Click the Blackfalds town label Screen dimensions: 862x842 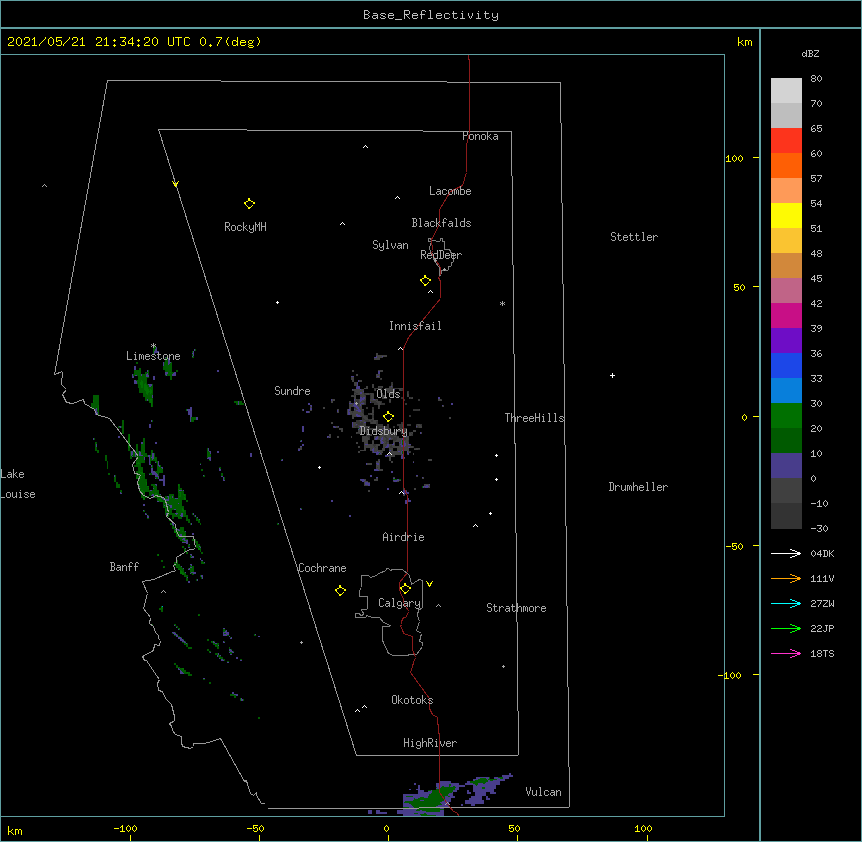point(441,223)
